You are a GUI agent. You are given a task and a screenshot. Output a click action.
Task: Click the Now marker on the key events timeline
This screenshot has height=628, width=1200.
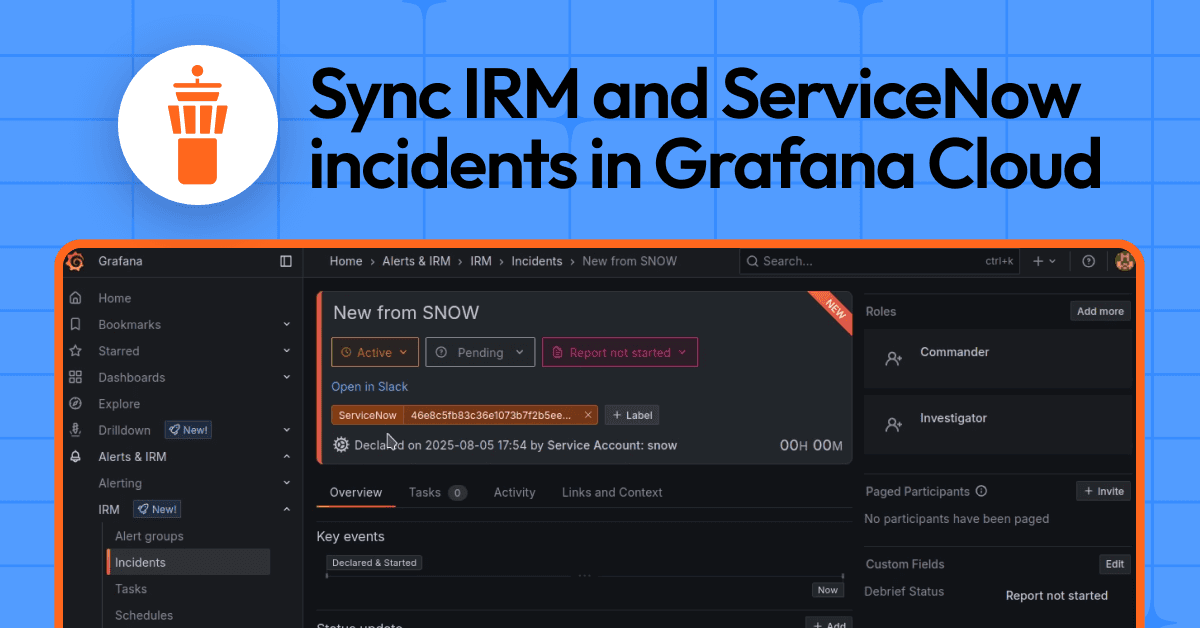[x=827, y=590]
